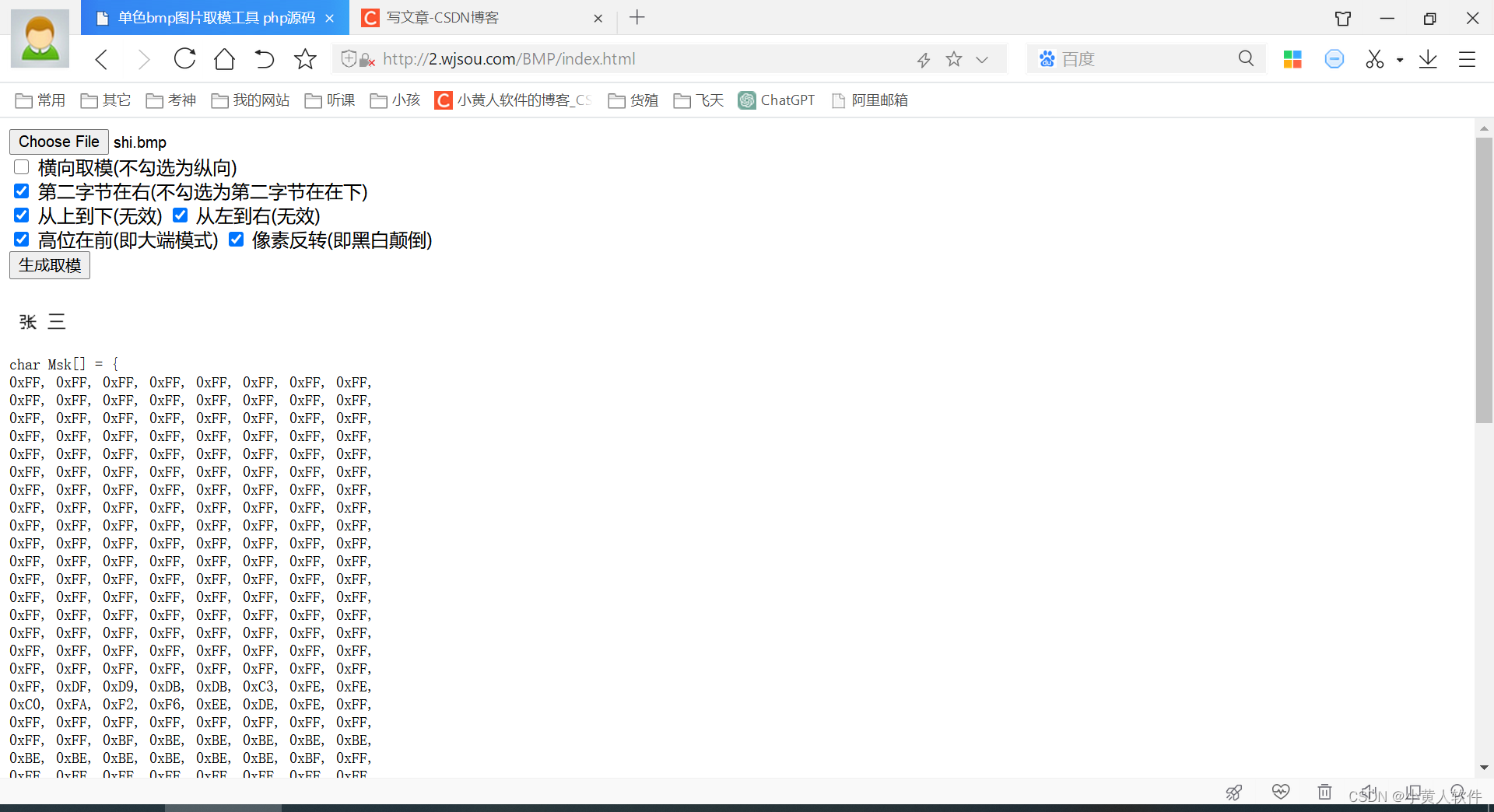Close the 写文章-CSDN博客 tab
The height and width of the screenshot is (812, 1494).
point(598,18)
